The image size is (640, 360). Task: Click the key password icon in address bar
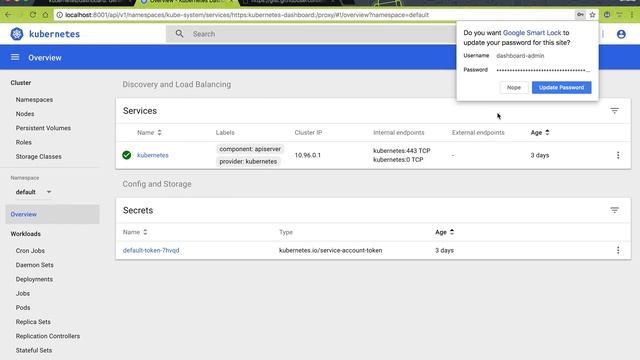pos(580,15)
